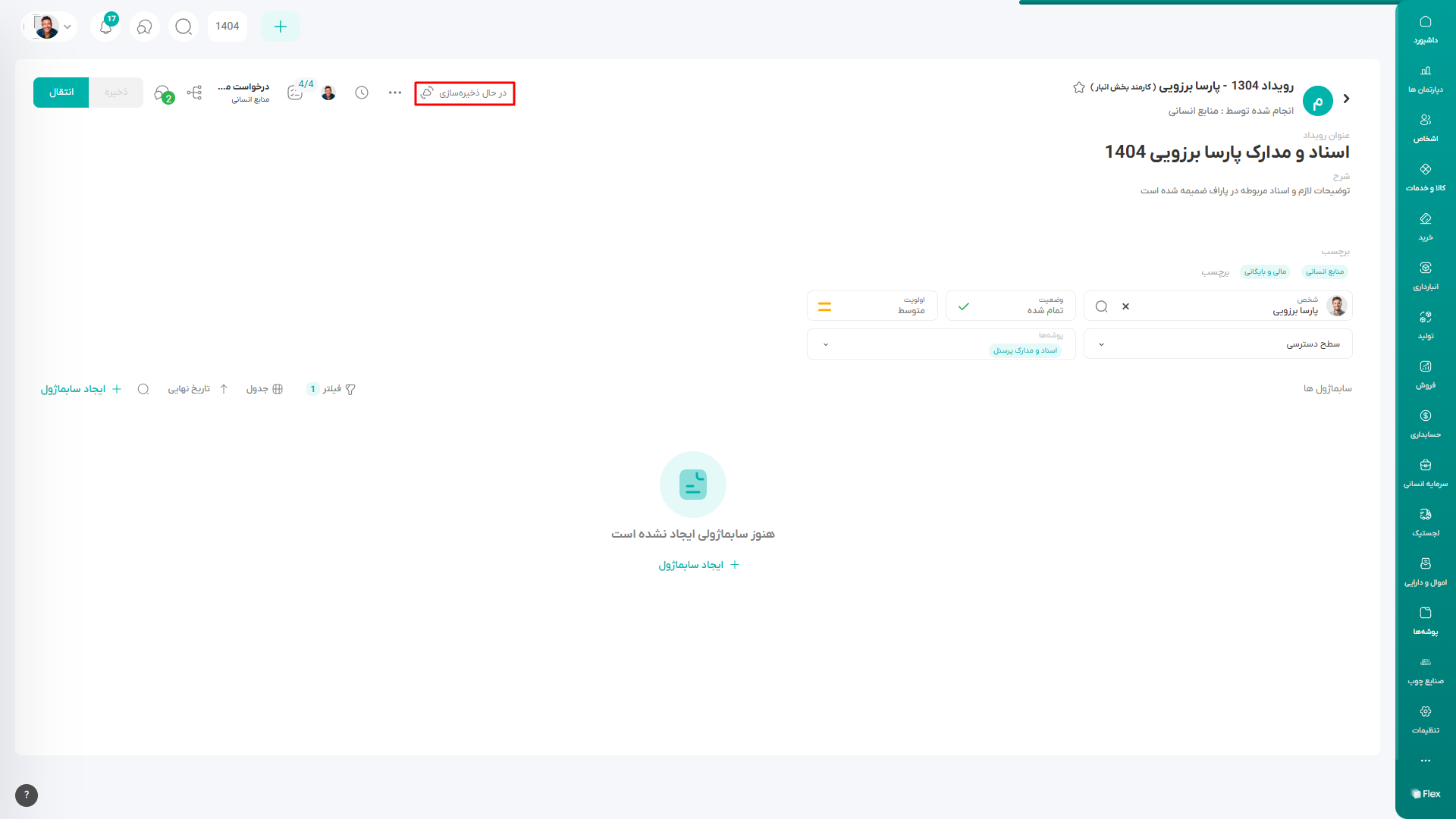Open the three-dots more options menu
The height and width of the screenshot is (819, 1456).
[395, 93]
